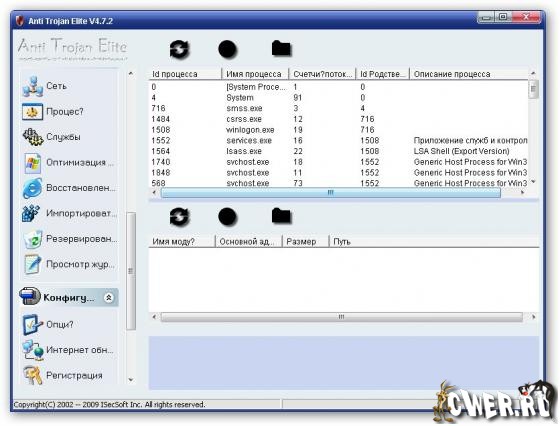Sort by Имя процесса column header
This screenshot has height=426, width=560.
(x=255, y=74)
